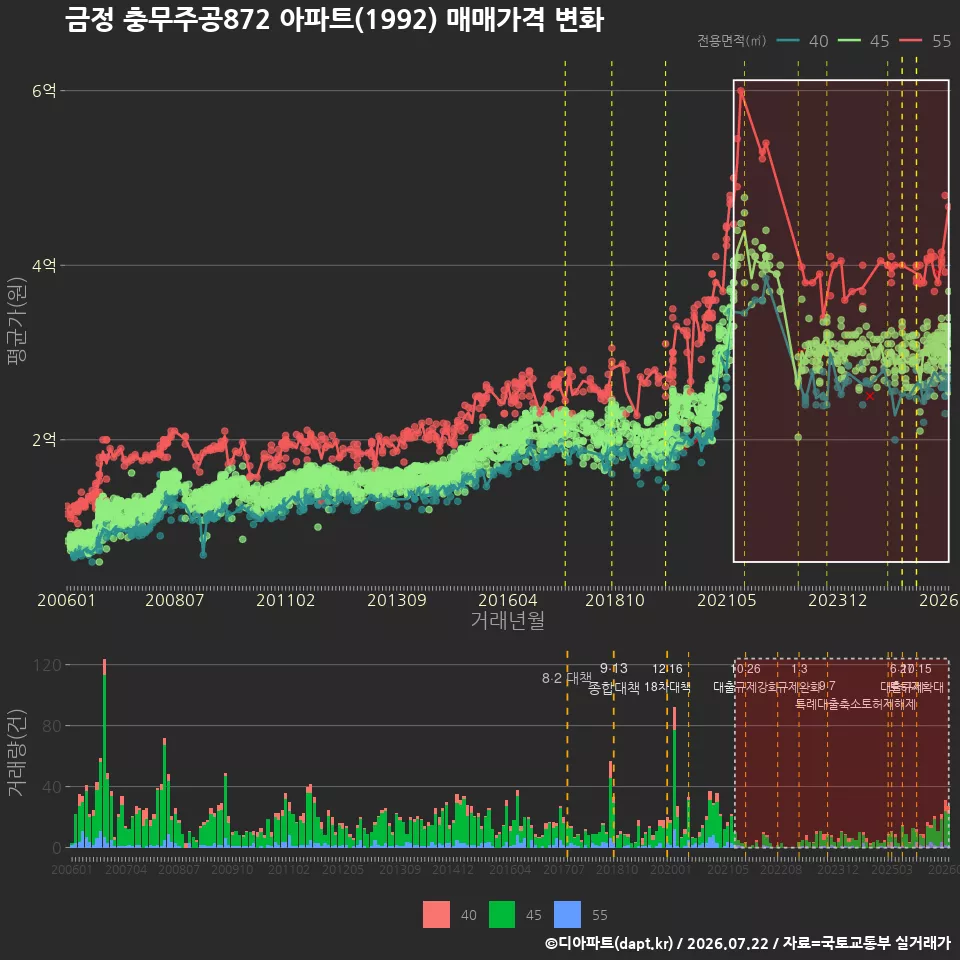
Task: Click the '8·2 대책' policy annotation
Action: (567, 678)
